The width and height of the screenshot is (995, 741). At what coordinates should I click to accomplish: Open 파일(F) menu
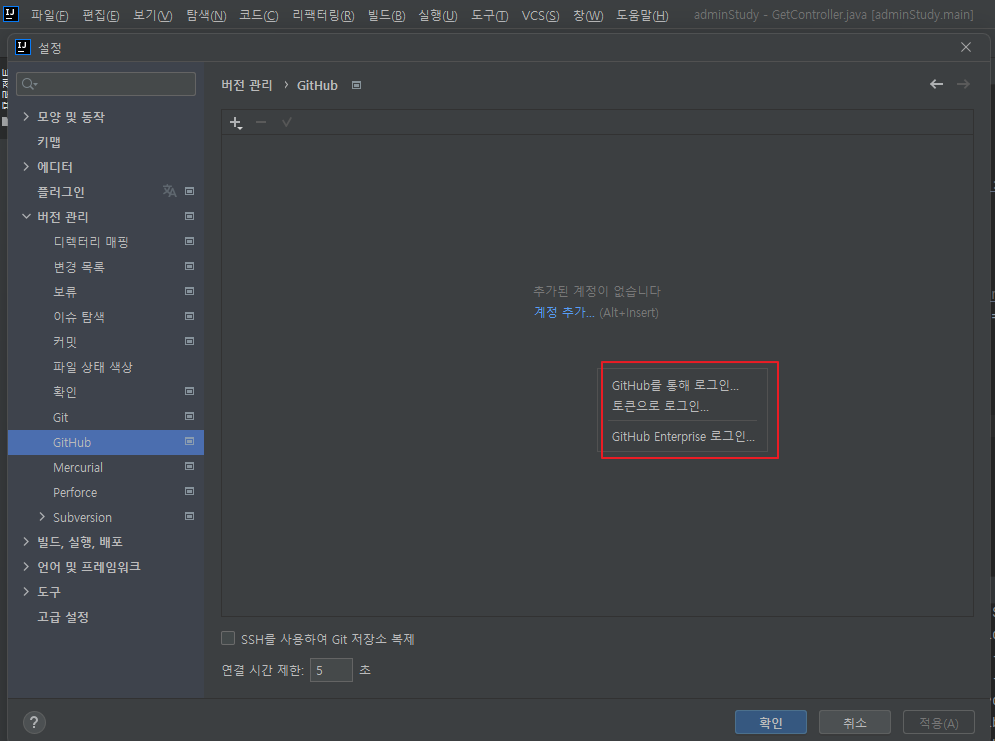coord(49,15)
